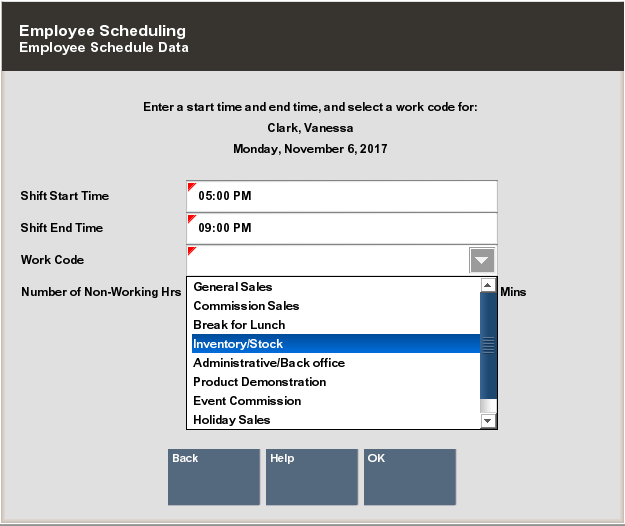
Task: Click the Shift Start Time field
Action: tap(342, 196)
